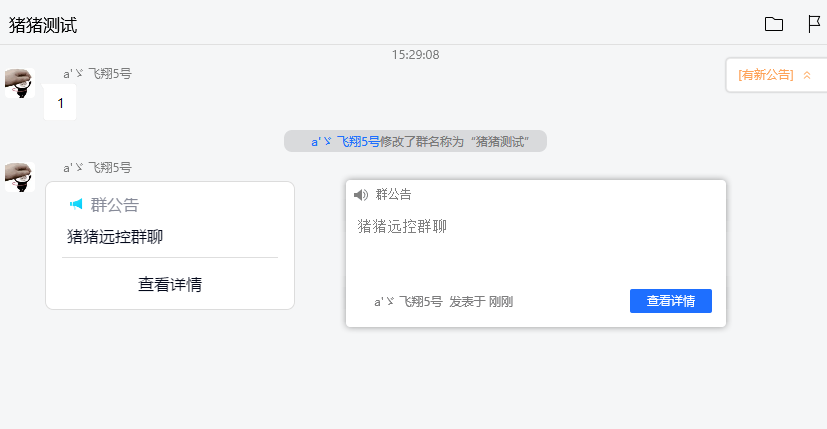Viewport: 827px width, 429px height.
Task: Open the [有新公告] new announcement notice
Action: 765,75
